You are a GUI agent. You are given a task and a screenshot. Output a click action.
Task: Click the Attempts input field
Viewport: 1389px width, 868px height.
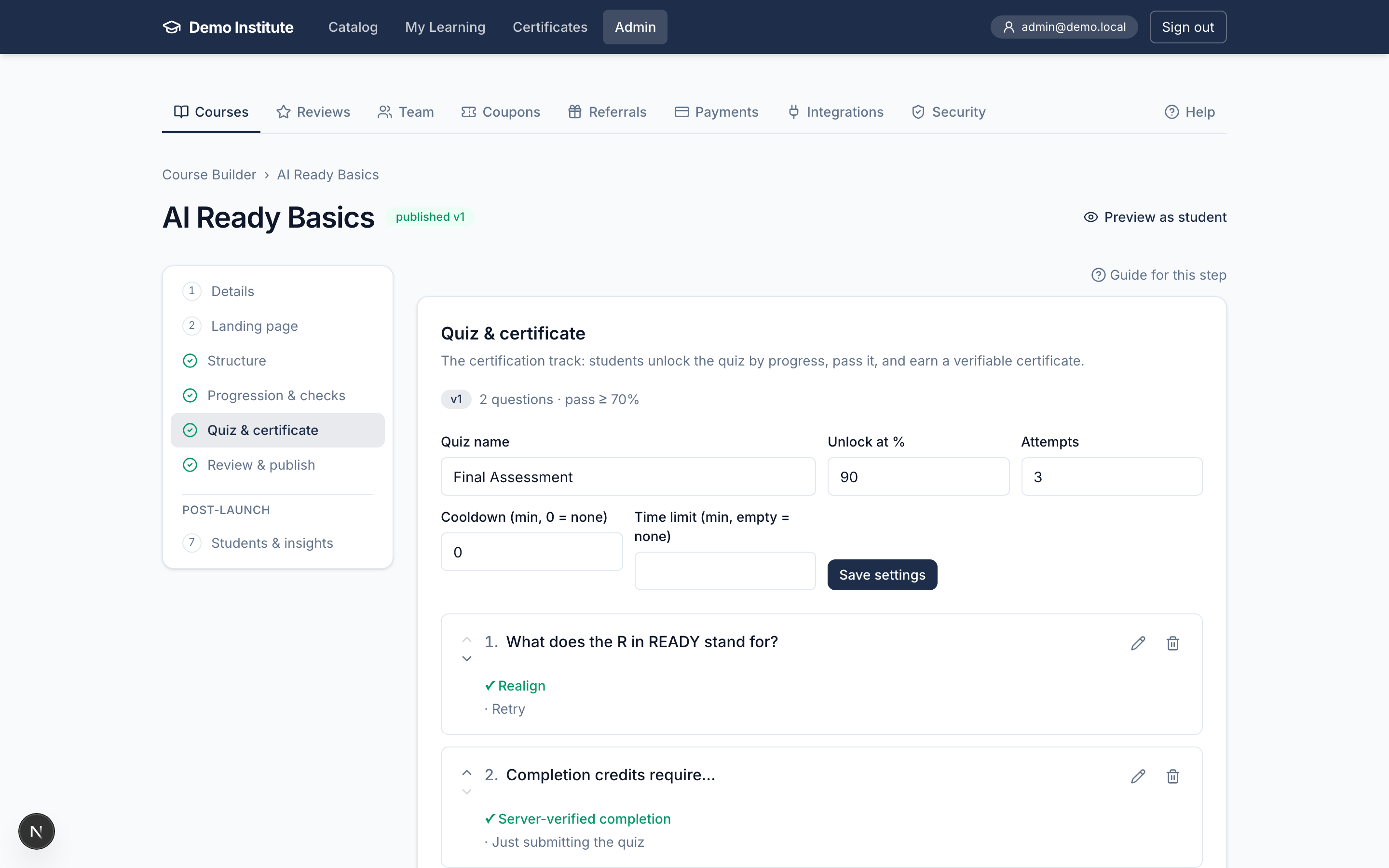[x=1112, y=476]
